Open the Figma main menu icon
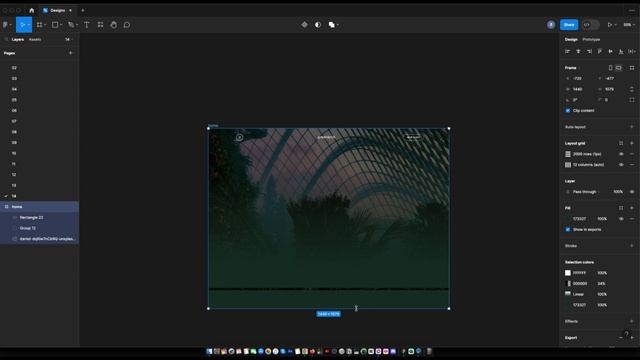 (x=5, y=25)
